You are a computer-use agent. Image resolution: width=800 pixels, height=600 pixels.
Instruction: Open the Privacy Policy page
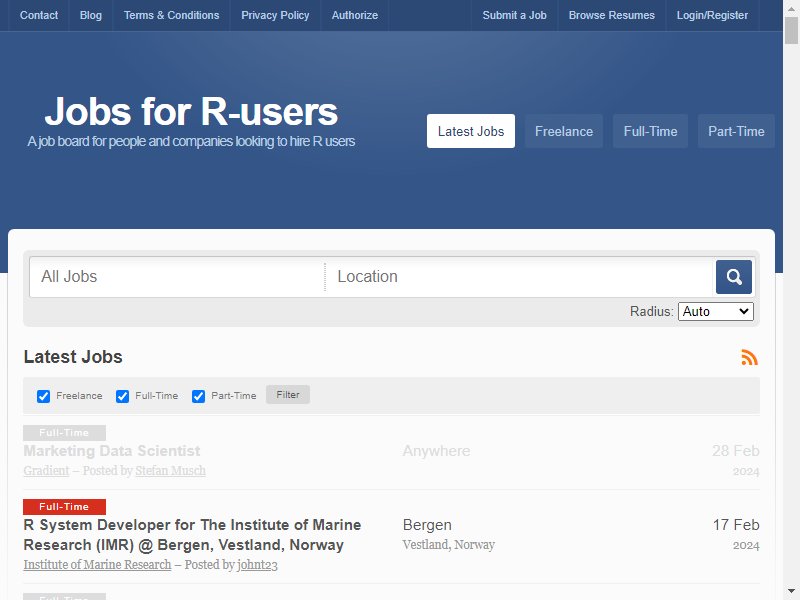click(275, 15)
